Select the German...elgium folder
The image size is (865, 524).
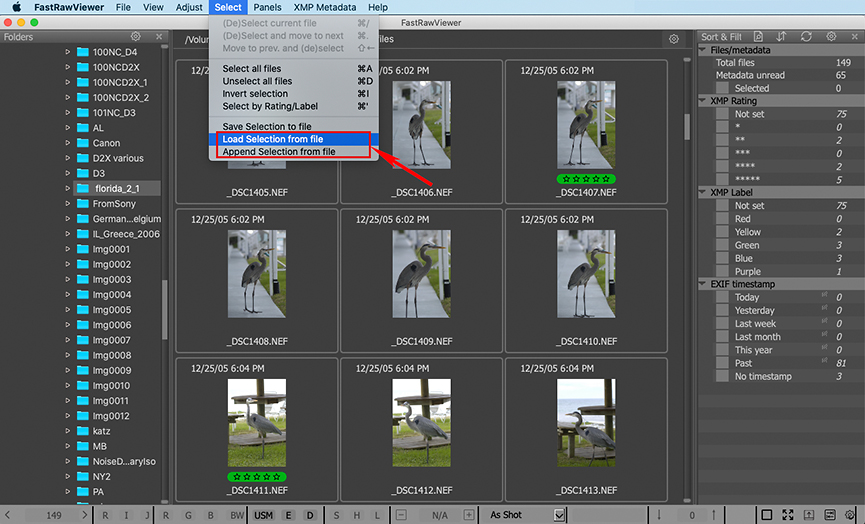click(x=125, y=218)
